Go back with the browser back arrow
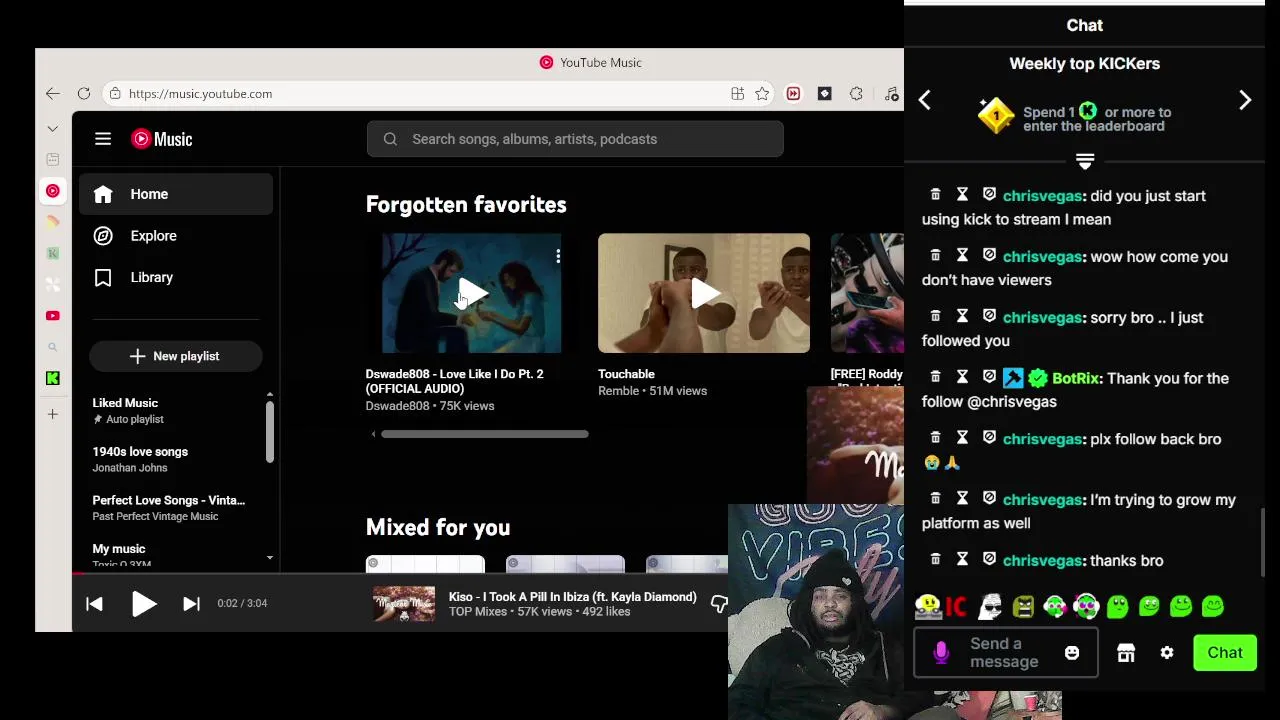 click(x=52, y=93)
